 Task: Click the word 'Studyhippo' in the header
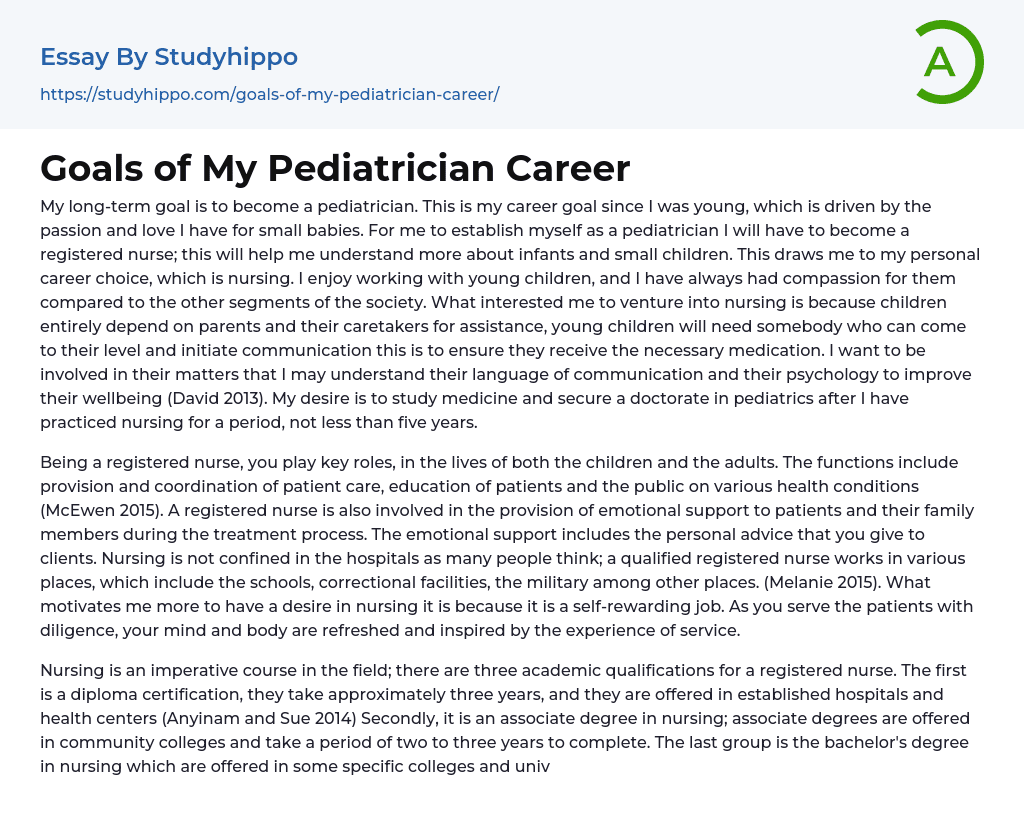point(226,57)
